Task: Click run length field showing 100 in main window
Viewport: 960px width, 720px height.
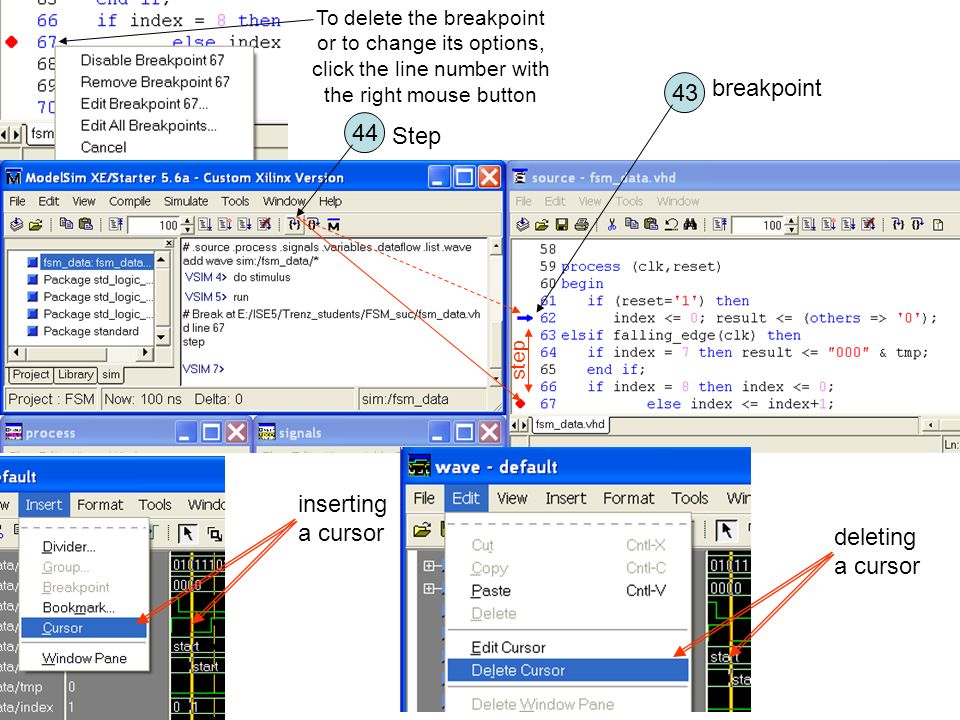Action: 155,225
